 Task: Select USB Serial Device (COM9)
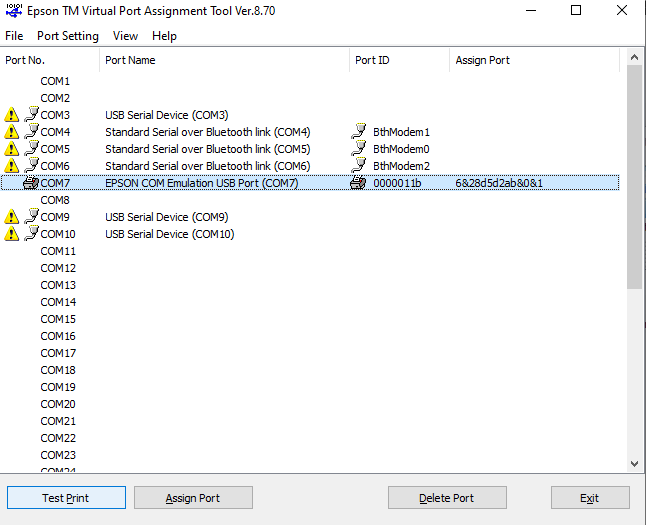[167, 217]
